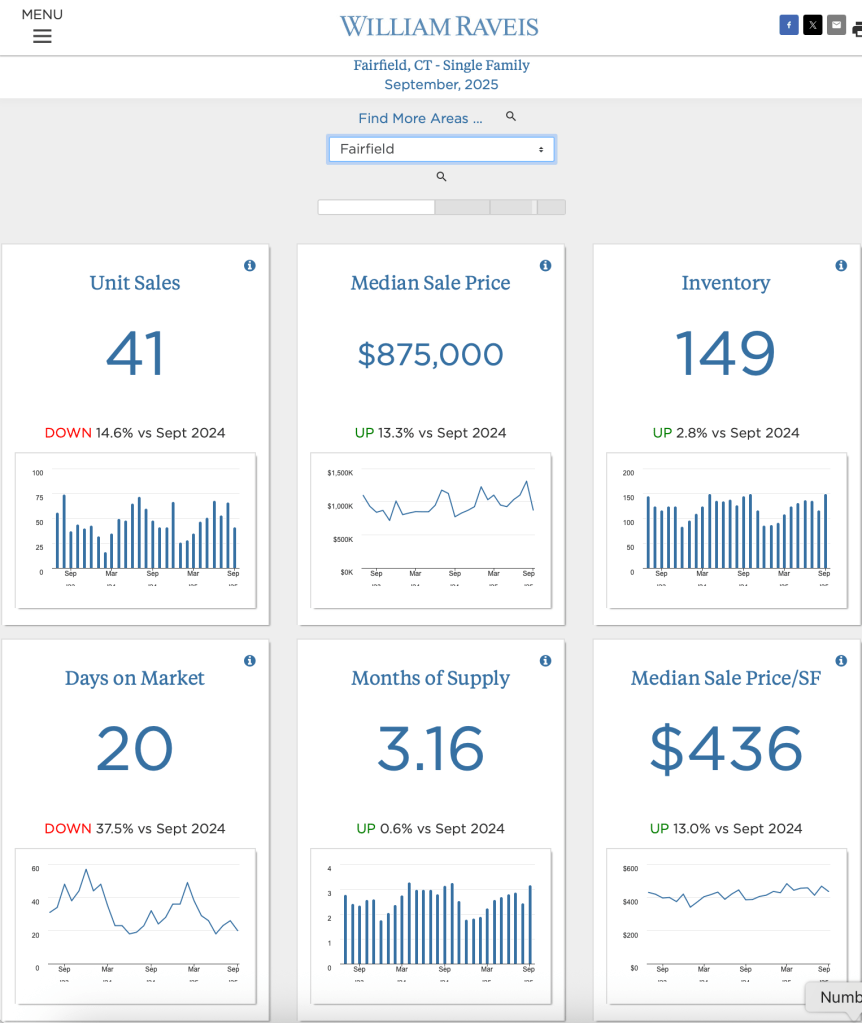Open info icon on Unit Sales card
Image resolution: width=862 pixels, height=1023 pixels.
[x=250, y=265]
